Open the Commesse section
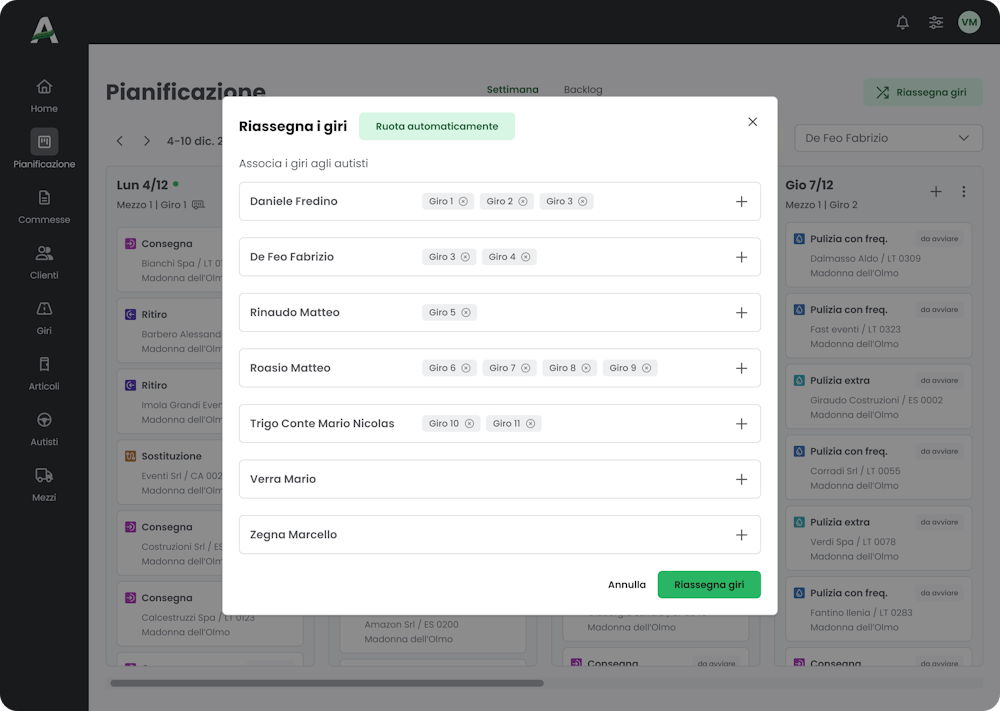Image resolution: width=1000 pixels, height=711 pixels. (43, 205)
